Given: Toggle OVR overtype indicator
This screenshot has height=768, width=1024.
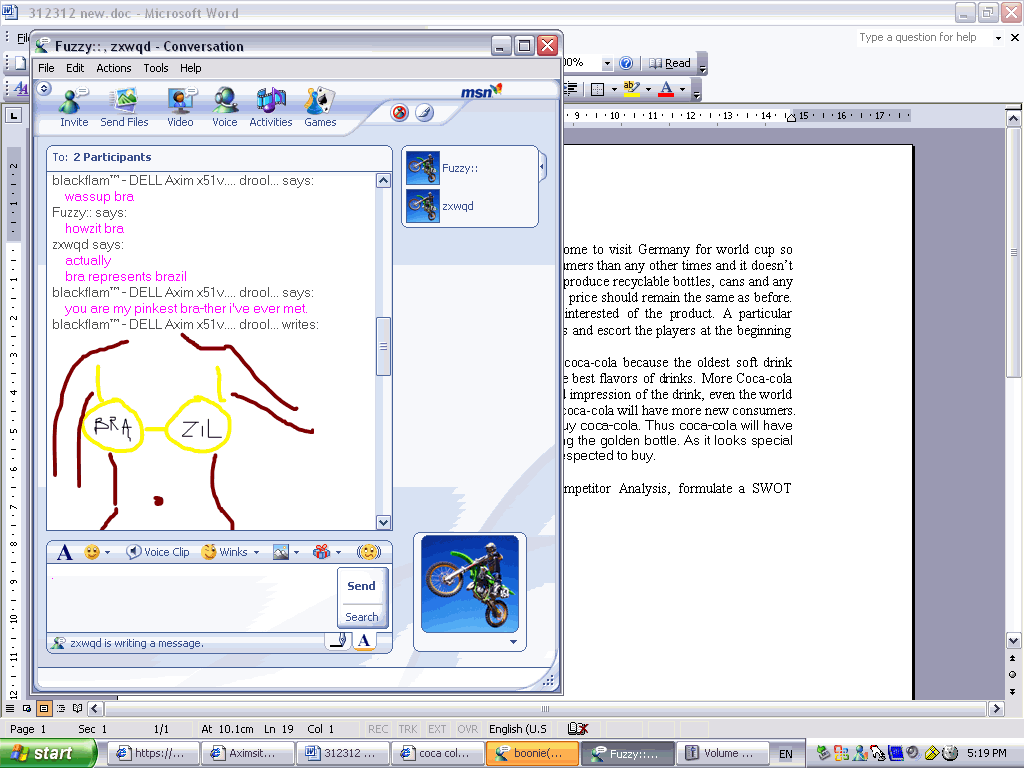Looking at the screenshot, I should (x=468, y=729).
